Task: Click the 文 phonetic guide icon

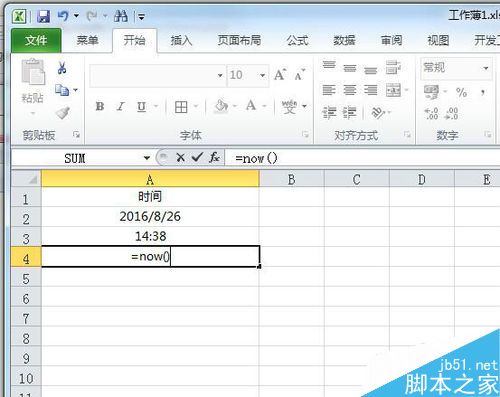Action: 289,106
